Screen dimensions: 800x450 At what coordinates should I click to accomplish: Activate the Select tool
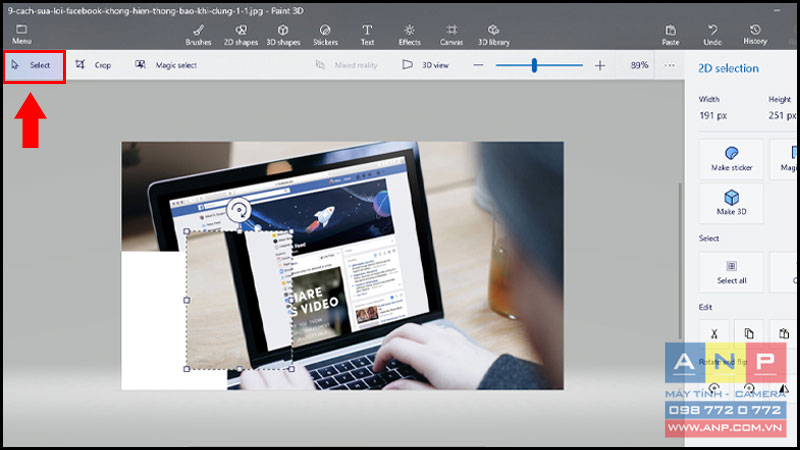[x=34, y=66]
